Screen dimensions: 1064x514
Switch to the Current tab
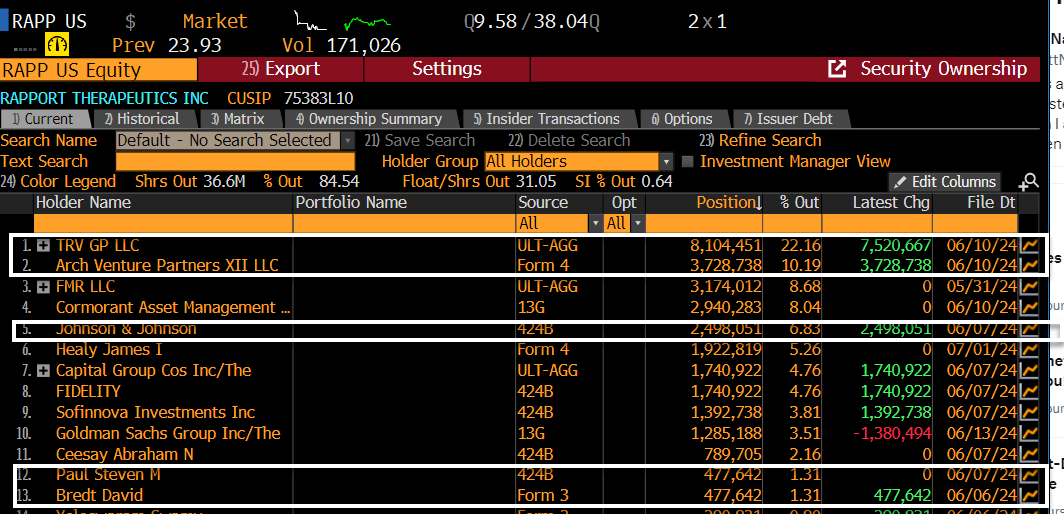point(45,119)
